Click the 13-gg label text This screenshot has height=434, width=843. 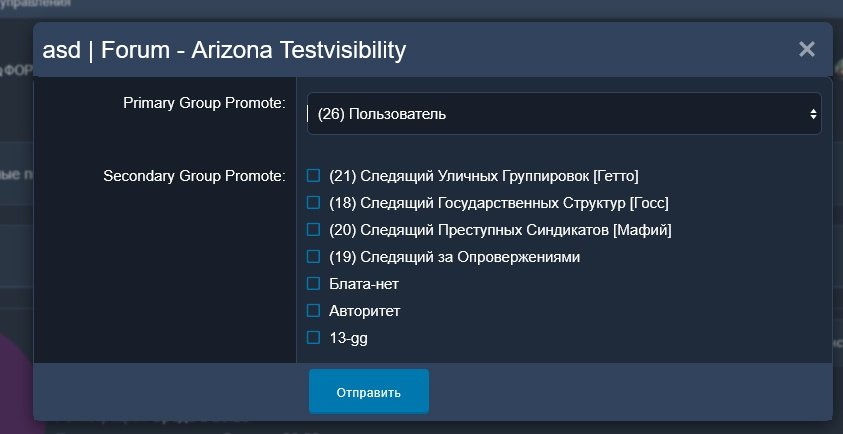(348, 338)
